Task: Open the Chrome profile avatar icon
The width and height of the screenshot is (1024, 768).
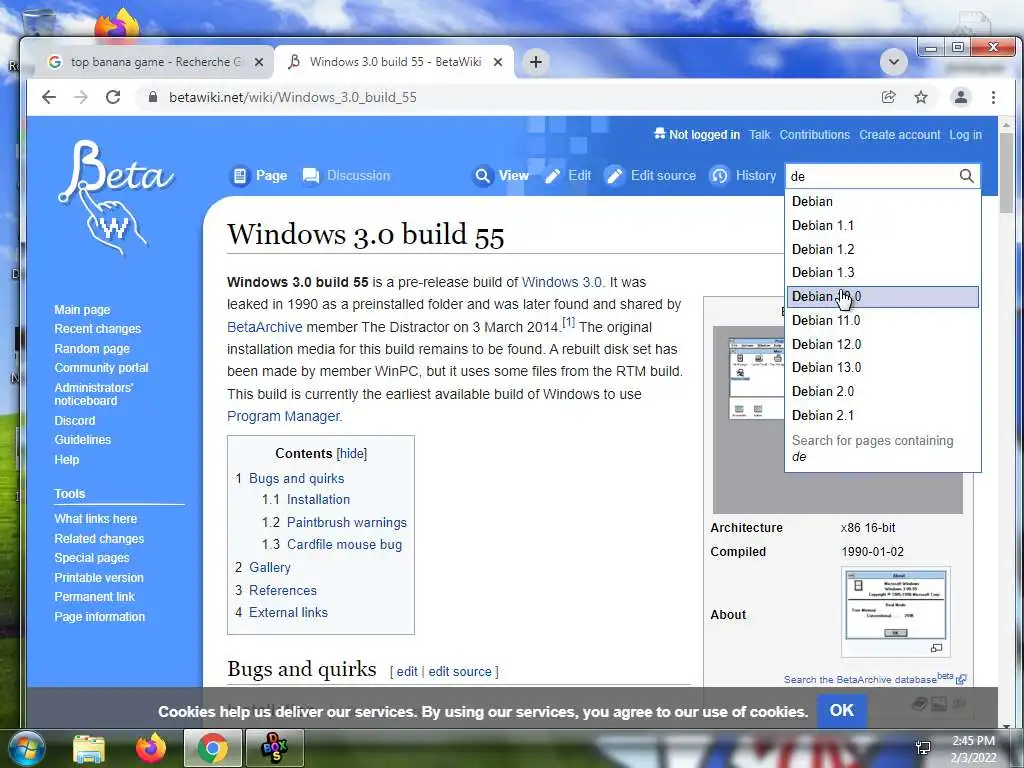Action: click(x=961, y=97)
